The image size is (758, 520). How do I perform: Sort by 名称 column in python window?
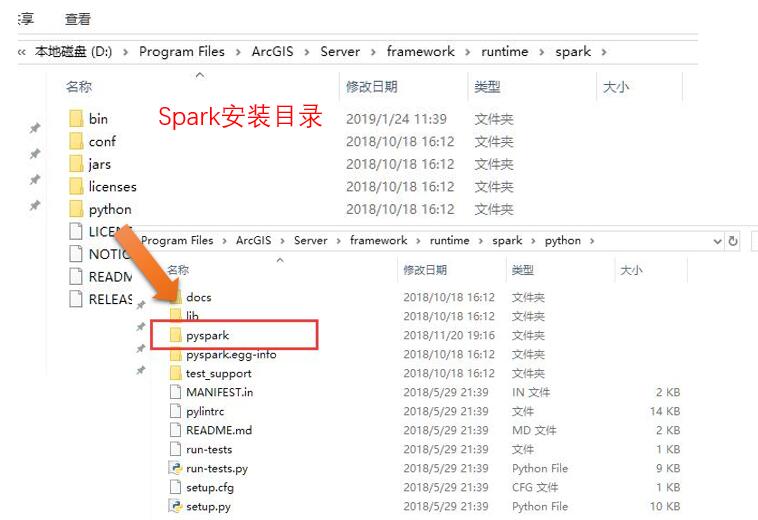pos(178,270)
